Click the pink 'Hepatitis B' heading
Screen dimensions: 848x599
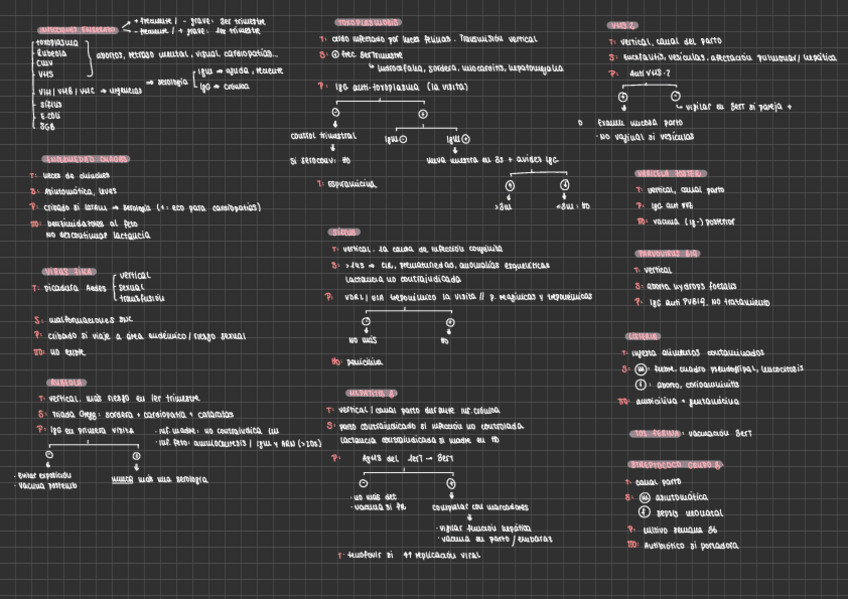click(x=372, y=394)
